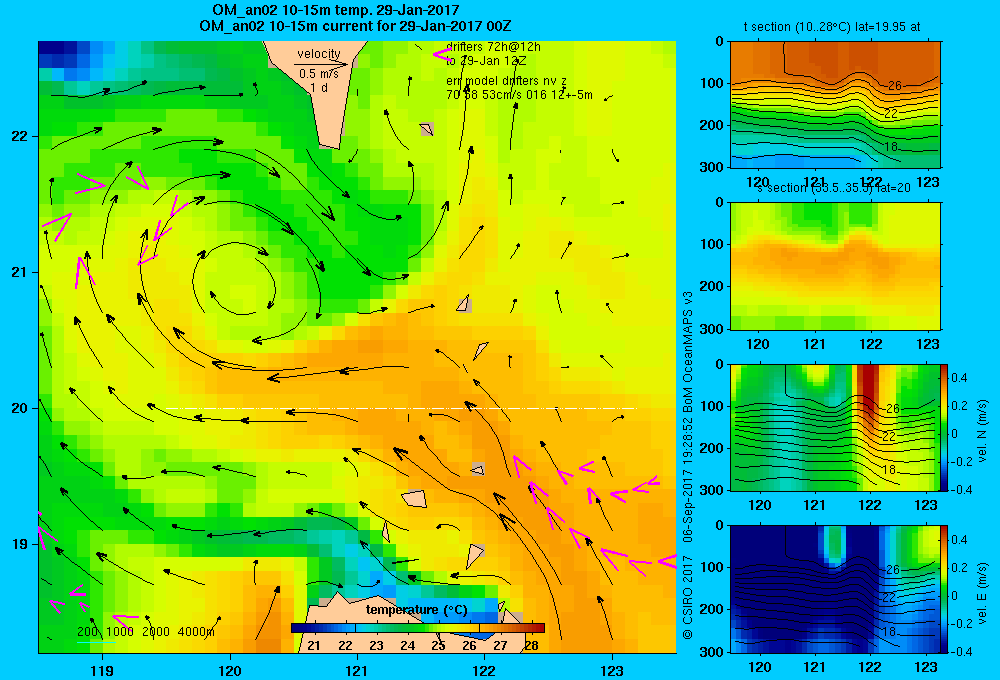This screenshot has height=680, width=1000.
Task: Click longitude label 122 below the main map
Action: point(485,670)
